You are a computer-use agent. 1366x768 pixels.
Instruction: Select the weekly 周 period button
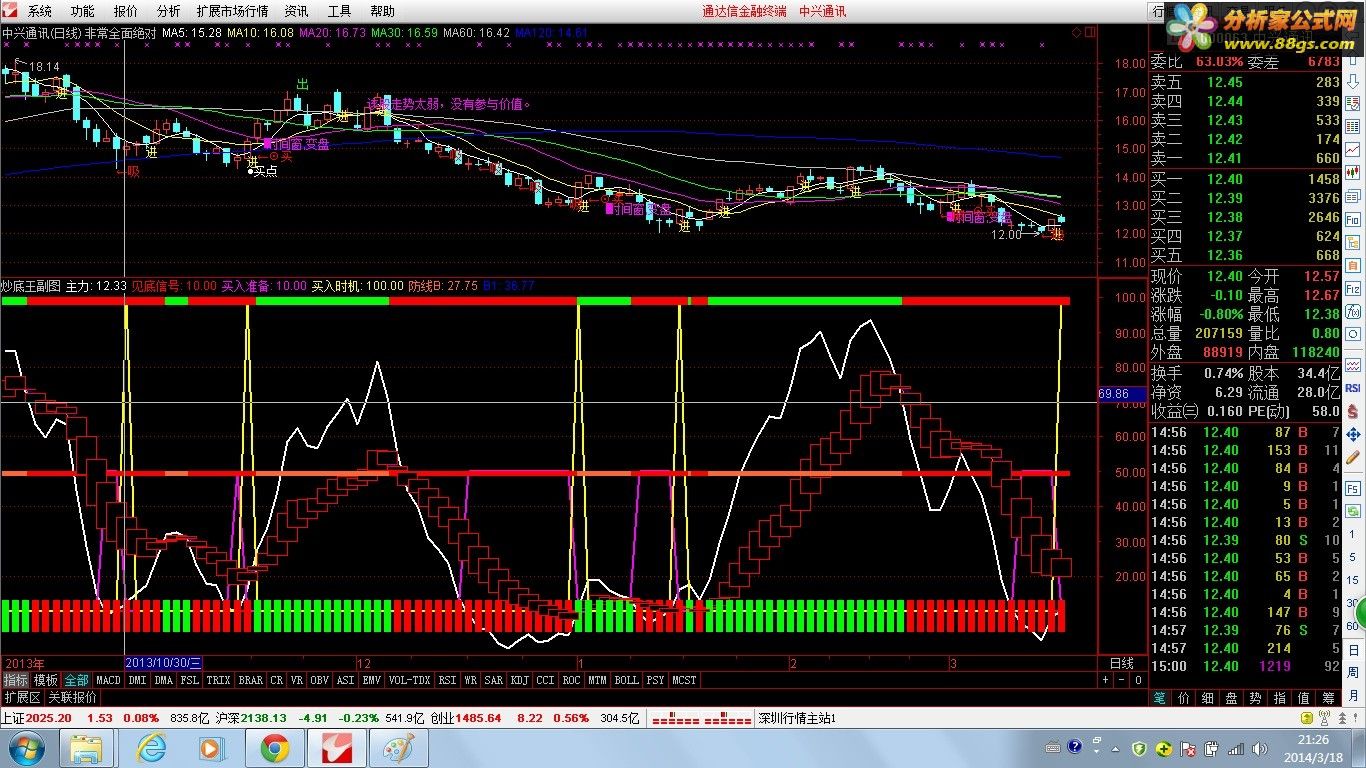click(x=1352, y=672)
